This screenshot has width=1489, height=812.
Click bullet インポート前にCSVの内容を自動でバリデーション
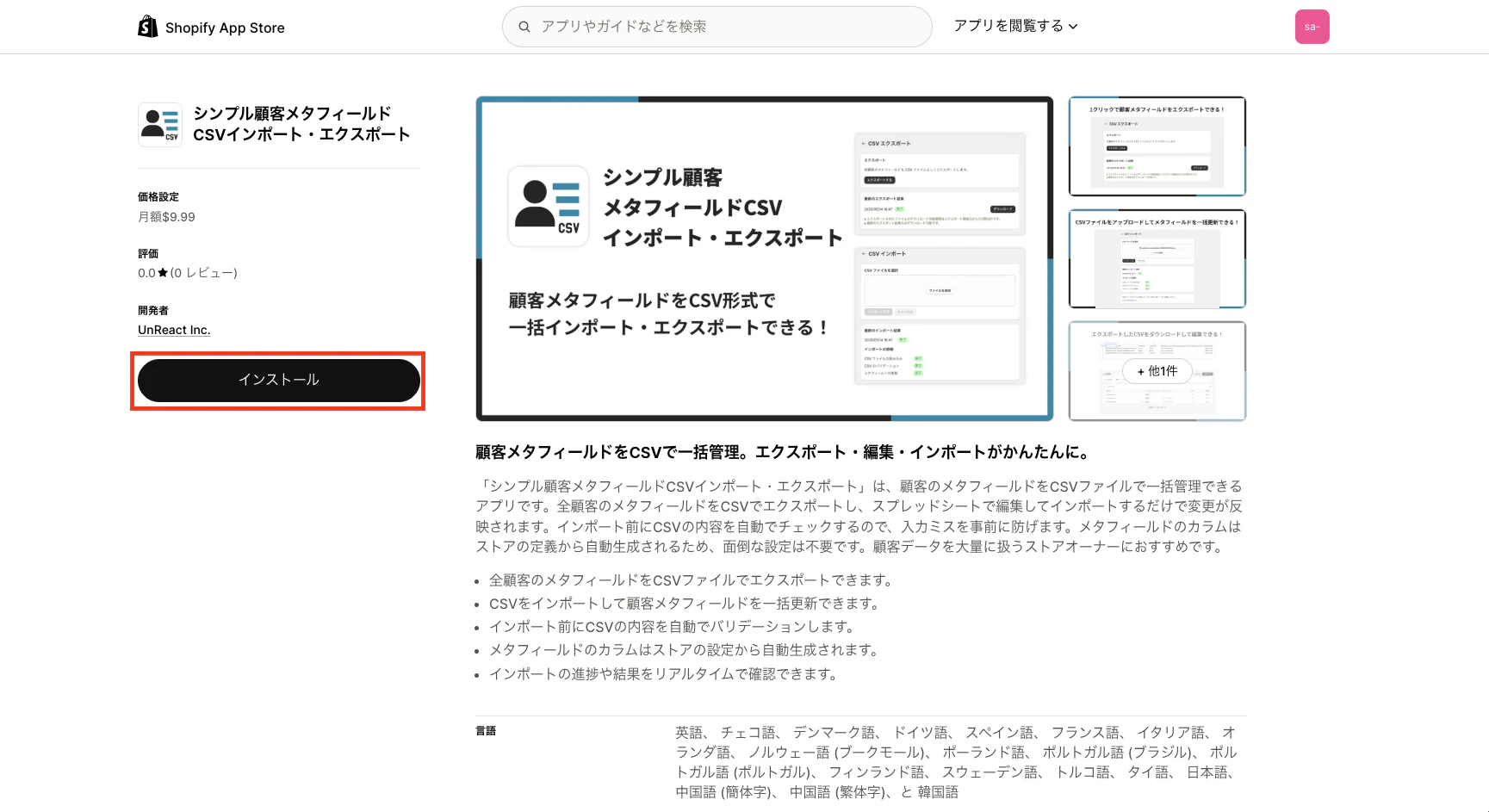pos(673,627)
